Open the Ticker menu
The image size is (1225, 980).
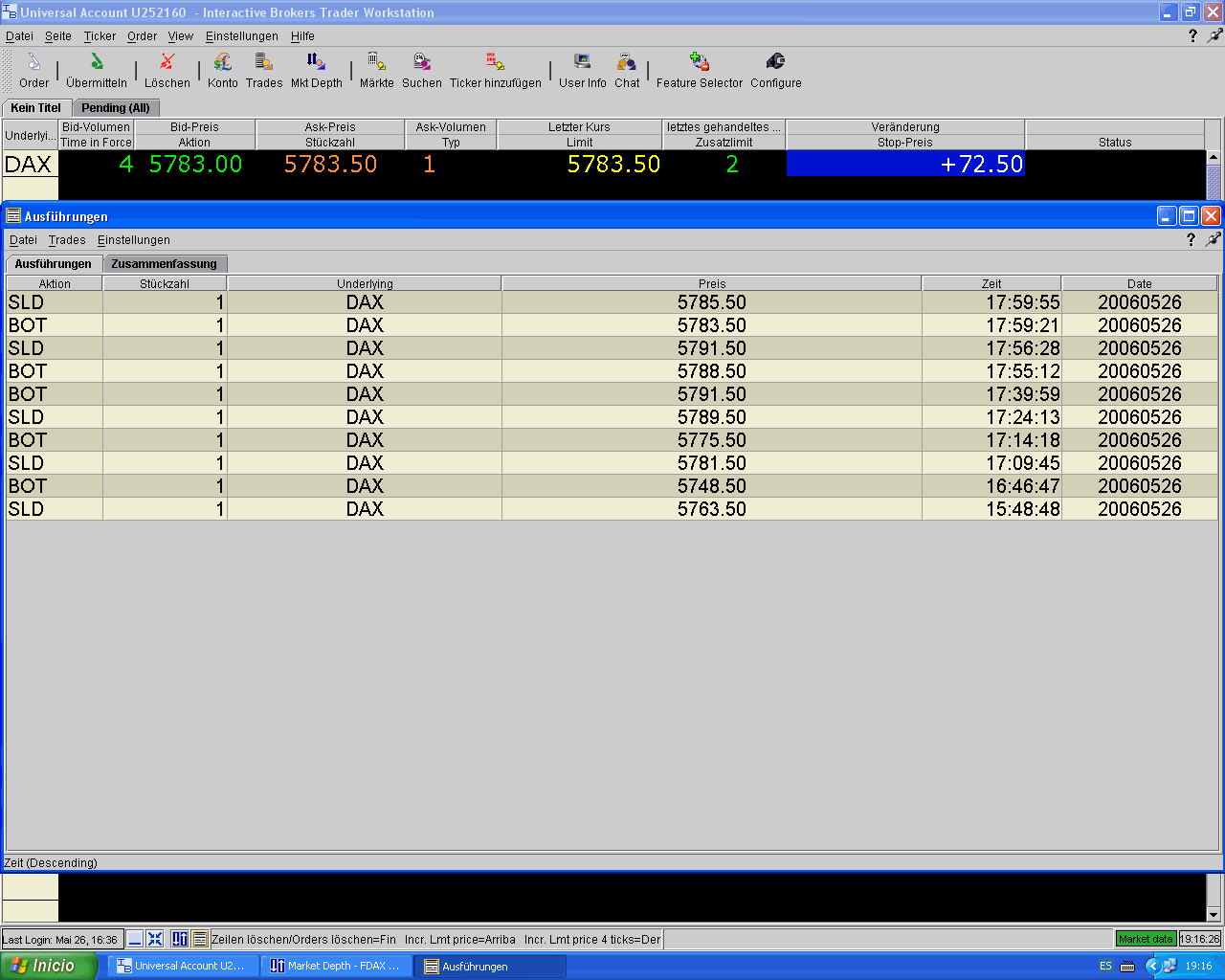(100, 36)
